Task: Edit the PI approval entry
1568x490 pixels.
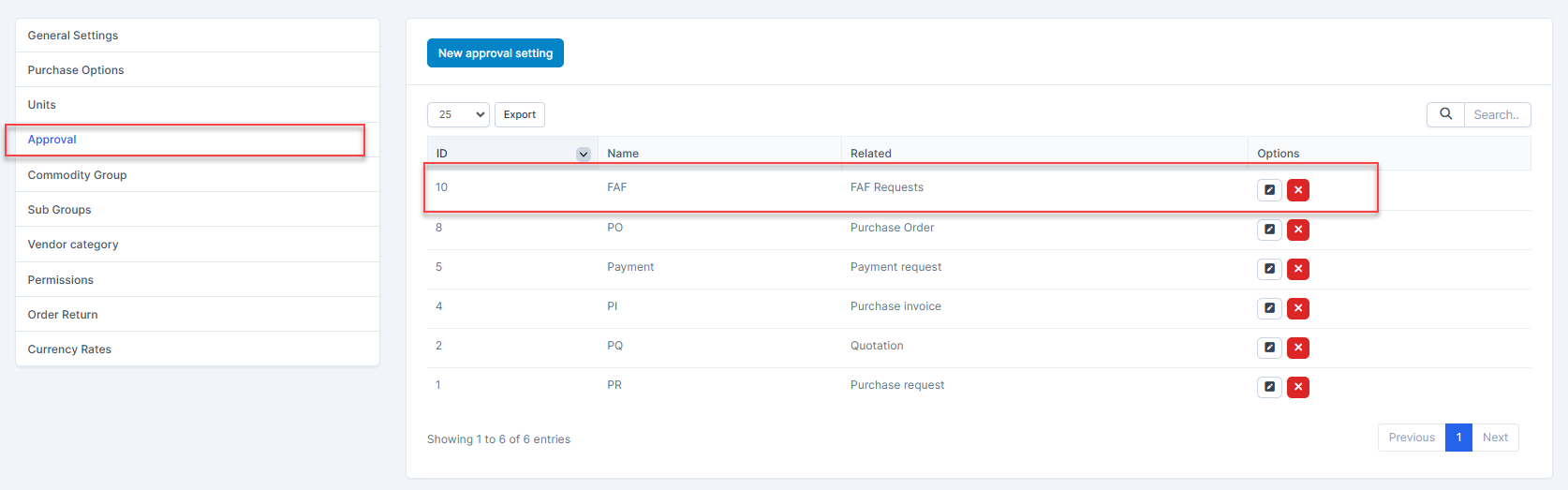Action: [1269, 308]
